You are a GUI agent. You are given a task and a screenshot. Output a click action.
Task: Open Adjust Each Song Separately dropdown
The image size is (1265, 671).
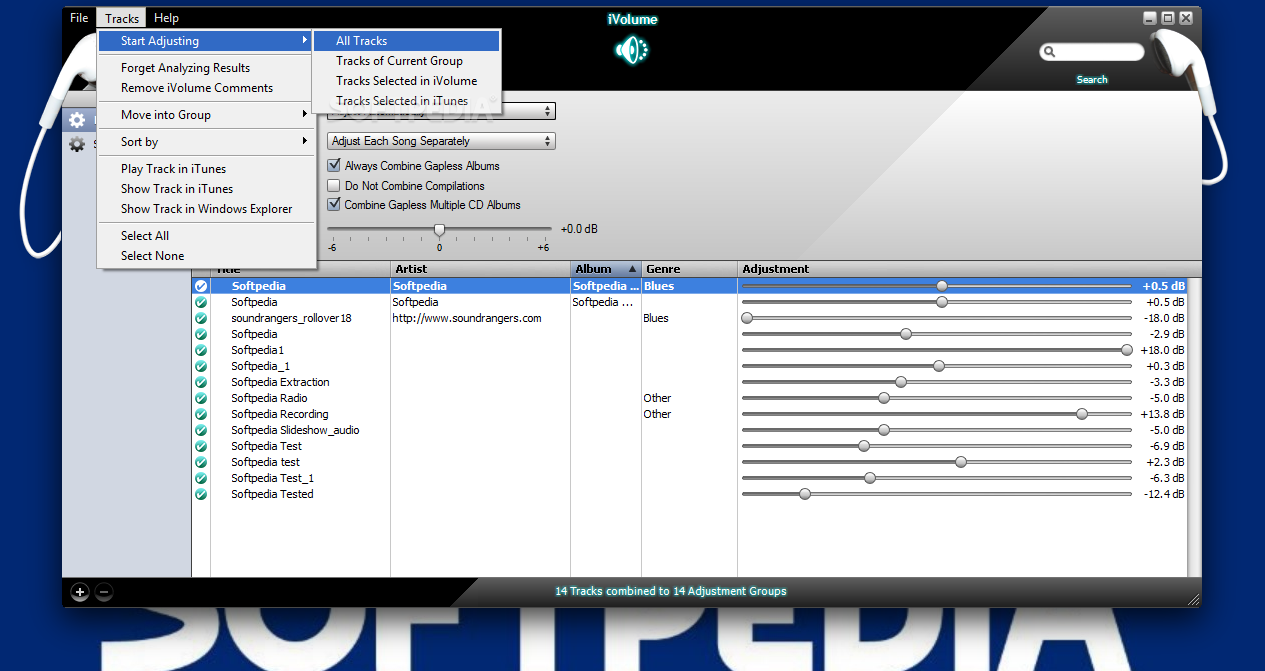[x=441, y=141]
